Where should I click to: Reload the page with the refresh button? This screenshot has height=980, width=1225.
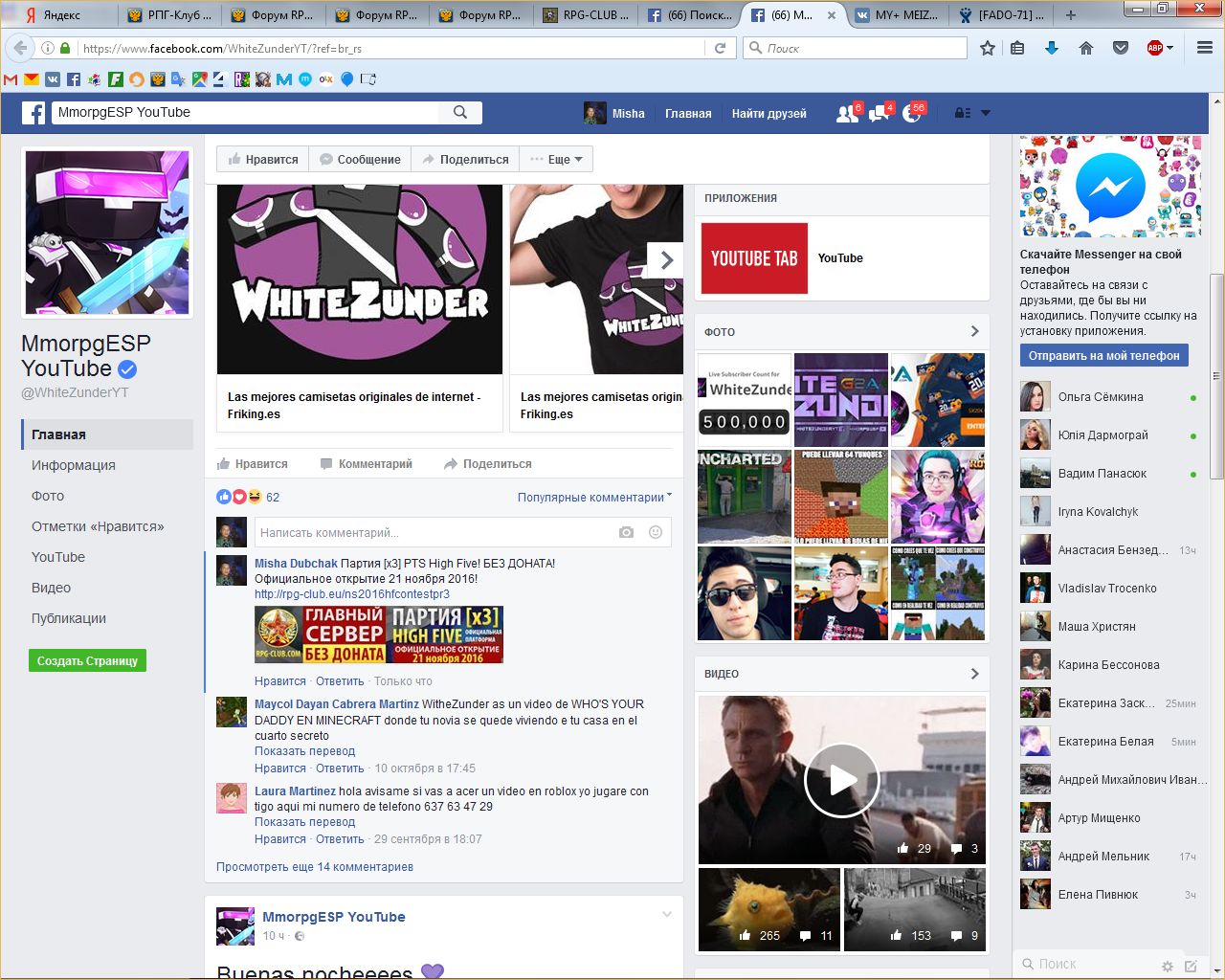[721, 48]
